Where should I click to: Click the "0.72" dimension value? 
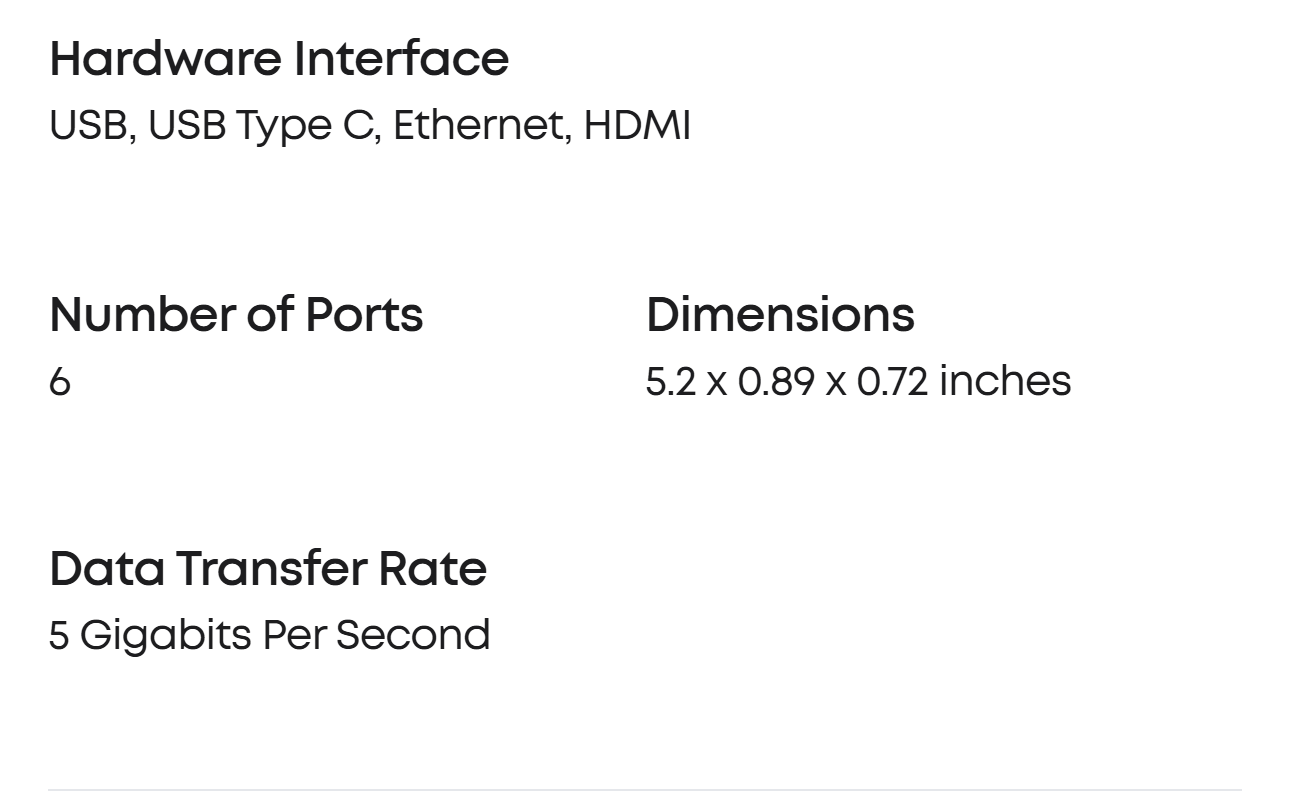pyautogui.click(x=893, y=382)
